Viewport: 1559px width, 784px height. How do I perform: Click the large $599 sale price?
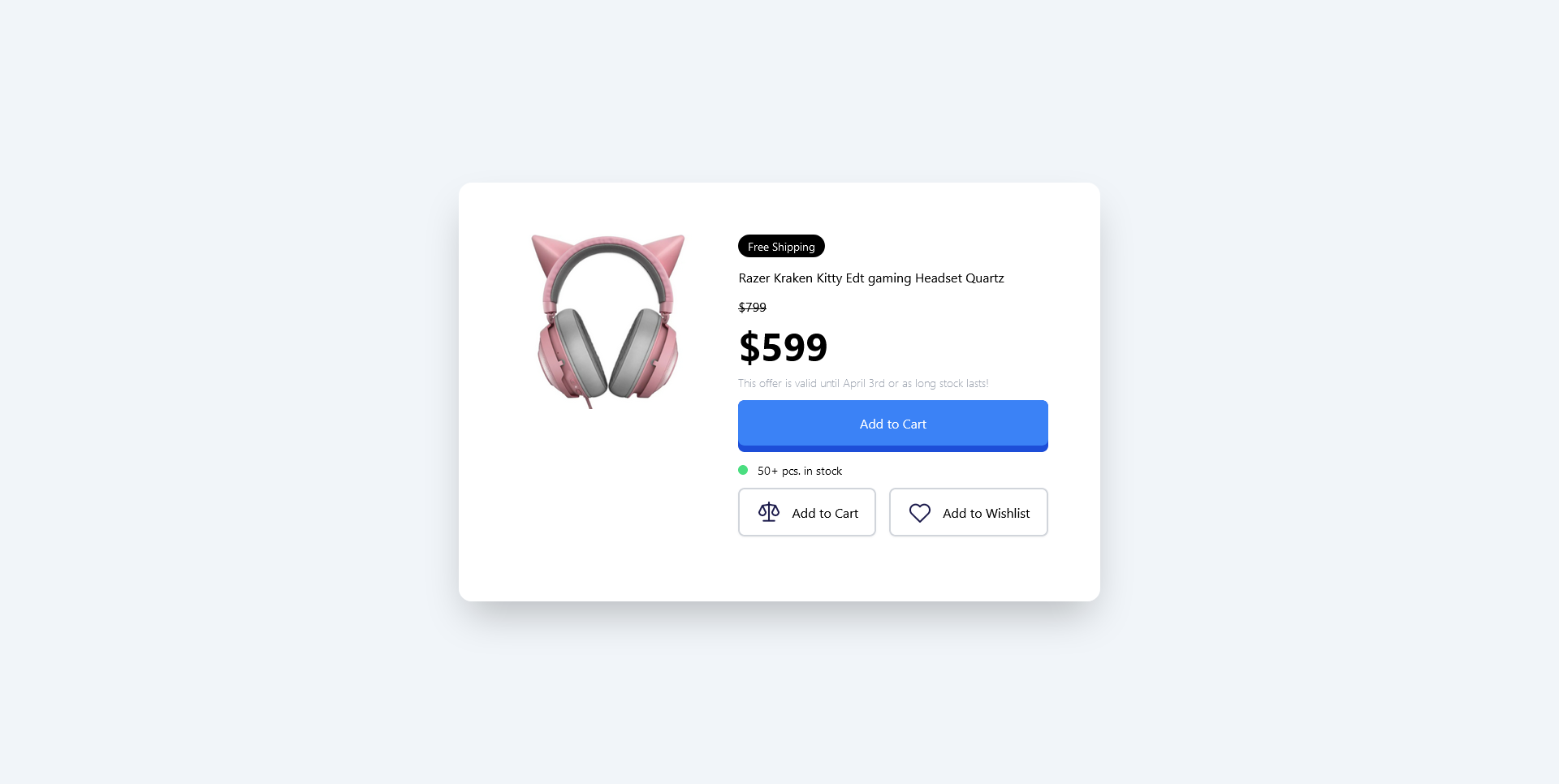pos(783,347)
